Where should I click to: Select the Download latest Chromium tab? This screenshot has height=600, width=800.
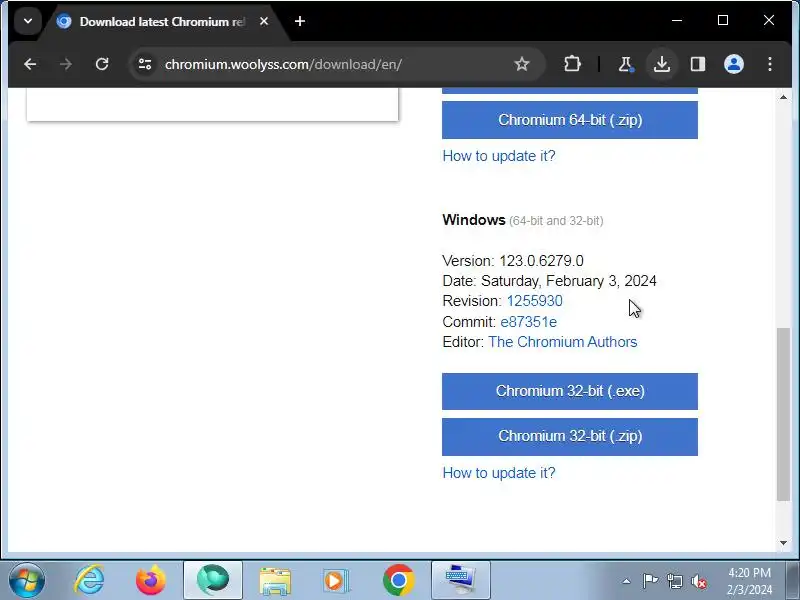click(163, 21)
